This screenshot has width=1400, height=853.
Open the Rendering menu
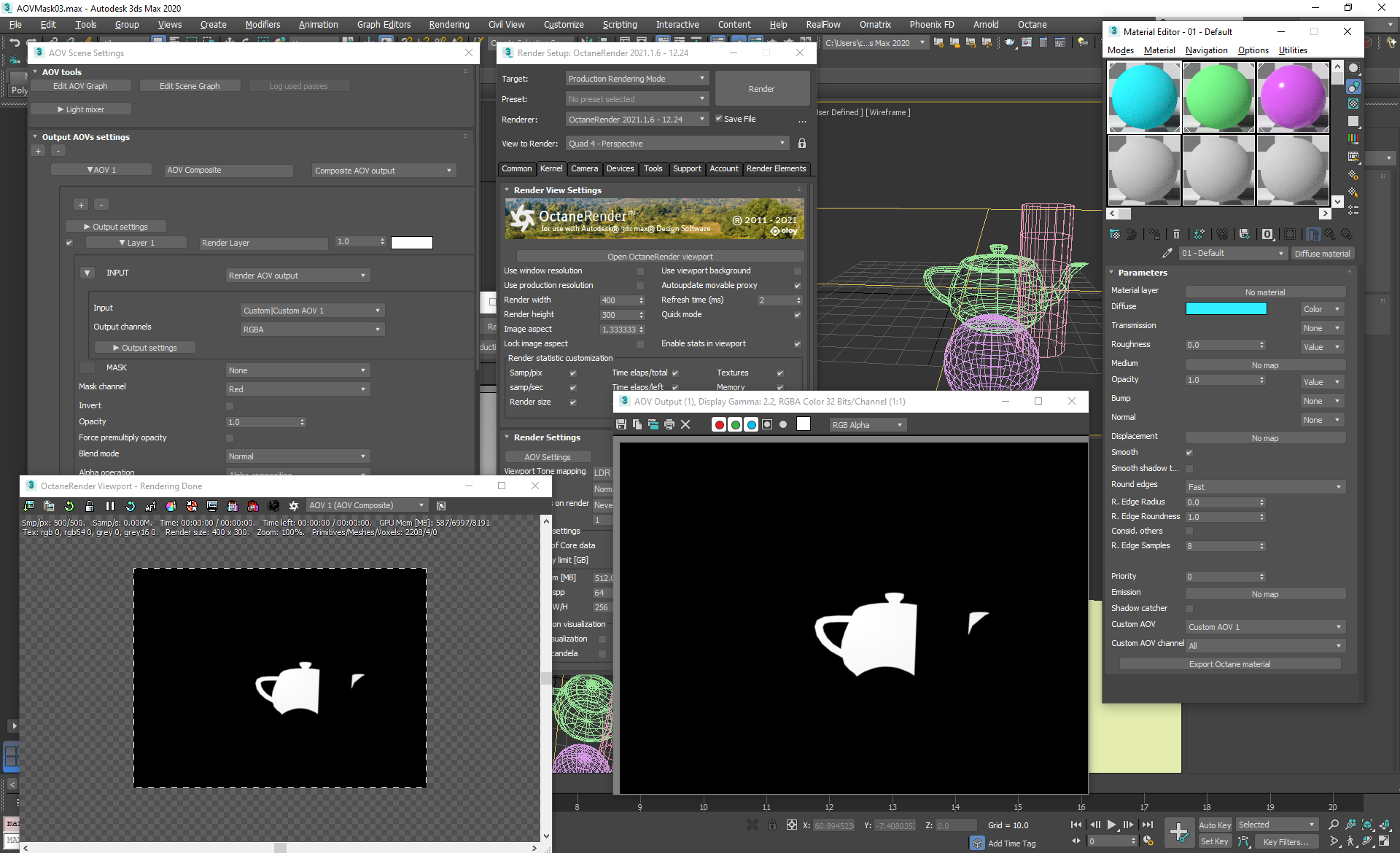(x=448, y=24)
